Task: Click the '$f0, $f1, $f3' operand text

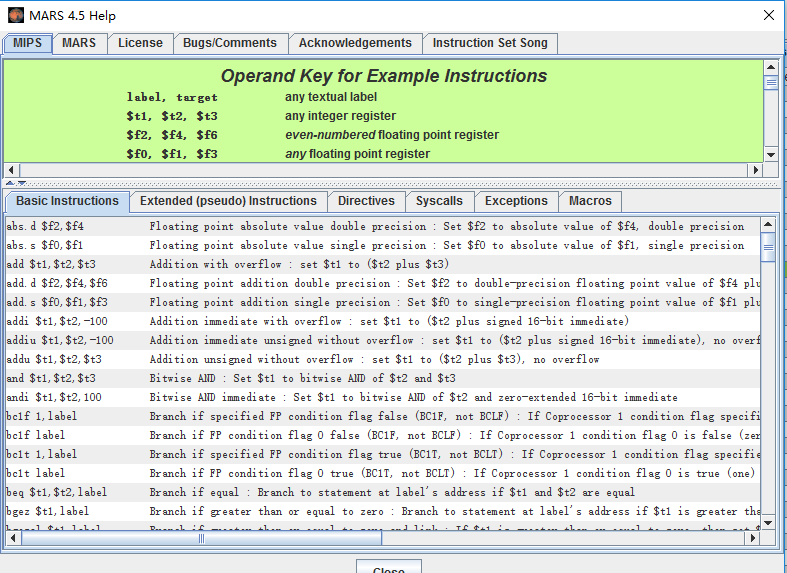Action: click(172, 154)
